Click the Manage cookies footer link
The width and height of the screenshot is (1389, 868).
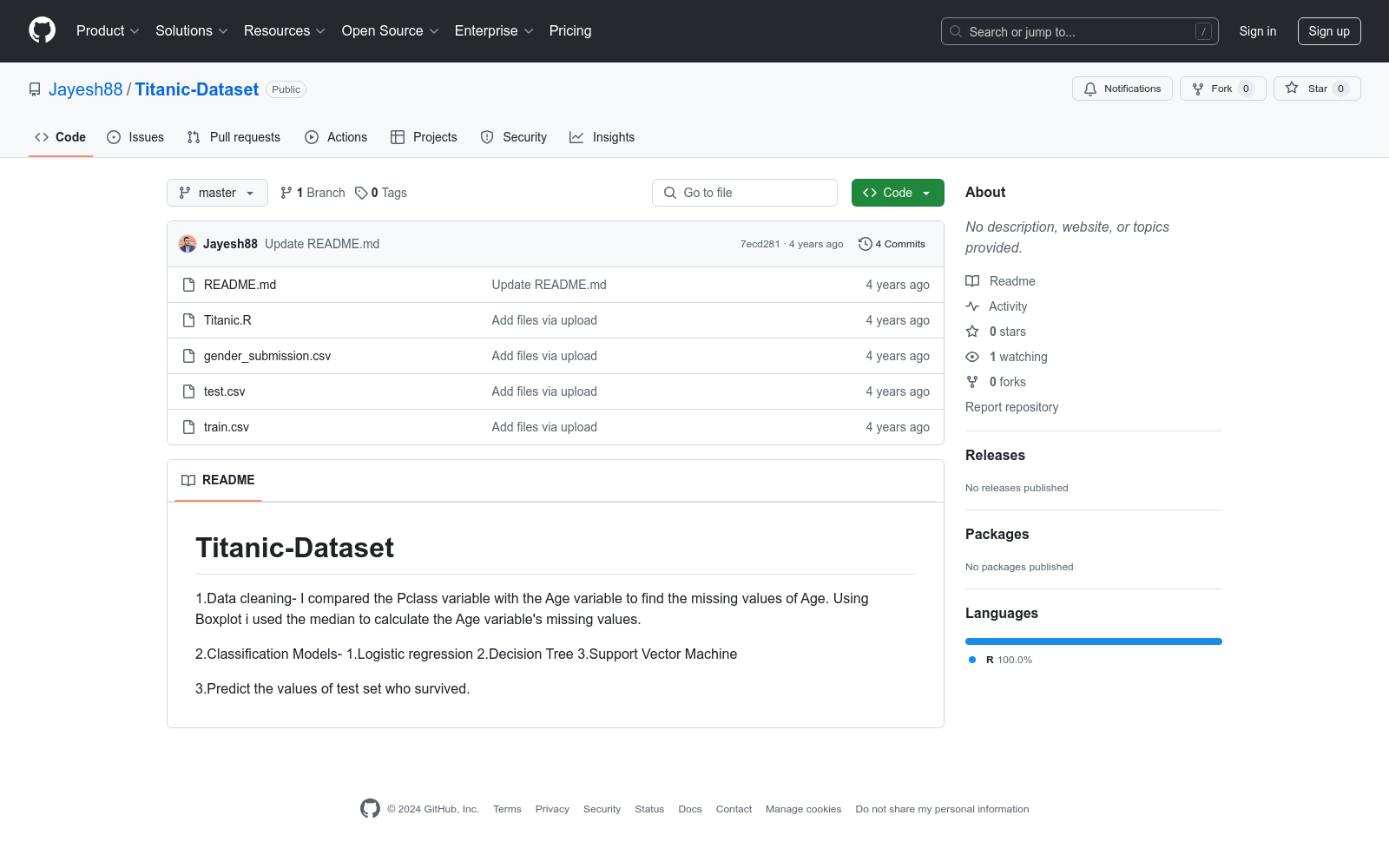tap(804, 809)
